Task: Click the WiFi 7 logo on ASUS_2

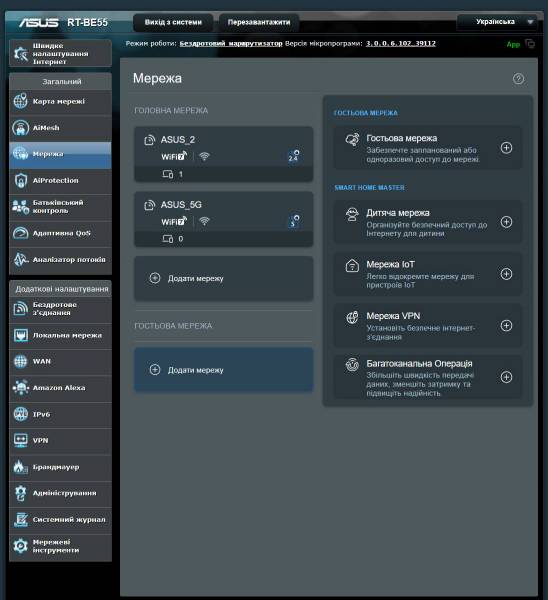Action: 174,156
